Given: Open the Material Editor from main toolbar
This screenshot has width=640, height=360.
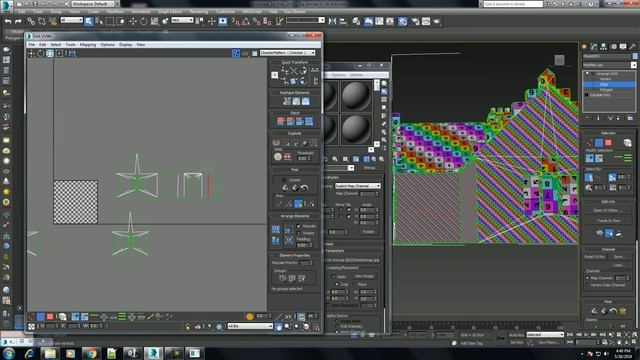Looking at the screenshot, I should (402, 21).
